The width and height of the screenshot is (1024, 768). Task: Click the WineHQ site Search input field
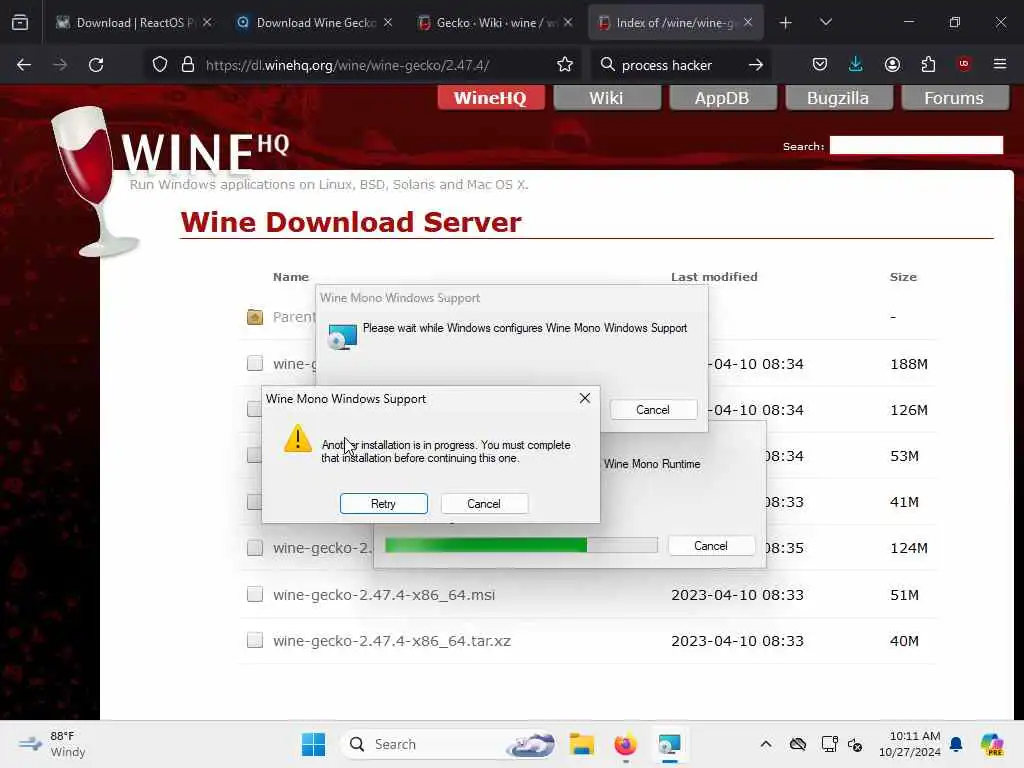916,145
